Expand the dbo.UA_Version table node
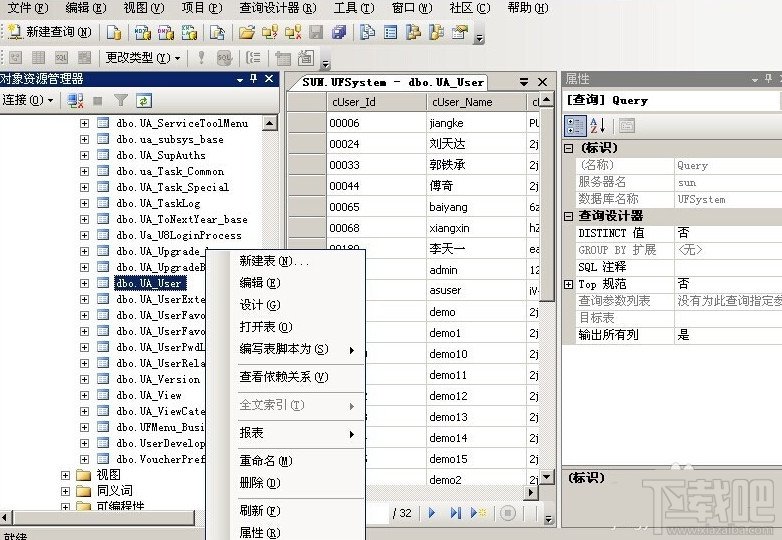Image resolution: width=782 pixels, height=540 pixels. [x=84, y=379]
